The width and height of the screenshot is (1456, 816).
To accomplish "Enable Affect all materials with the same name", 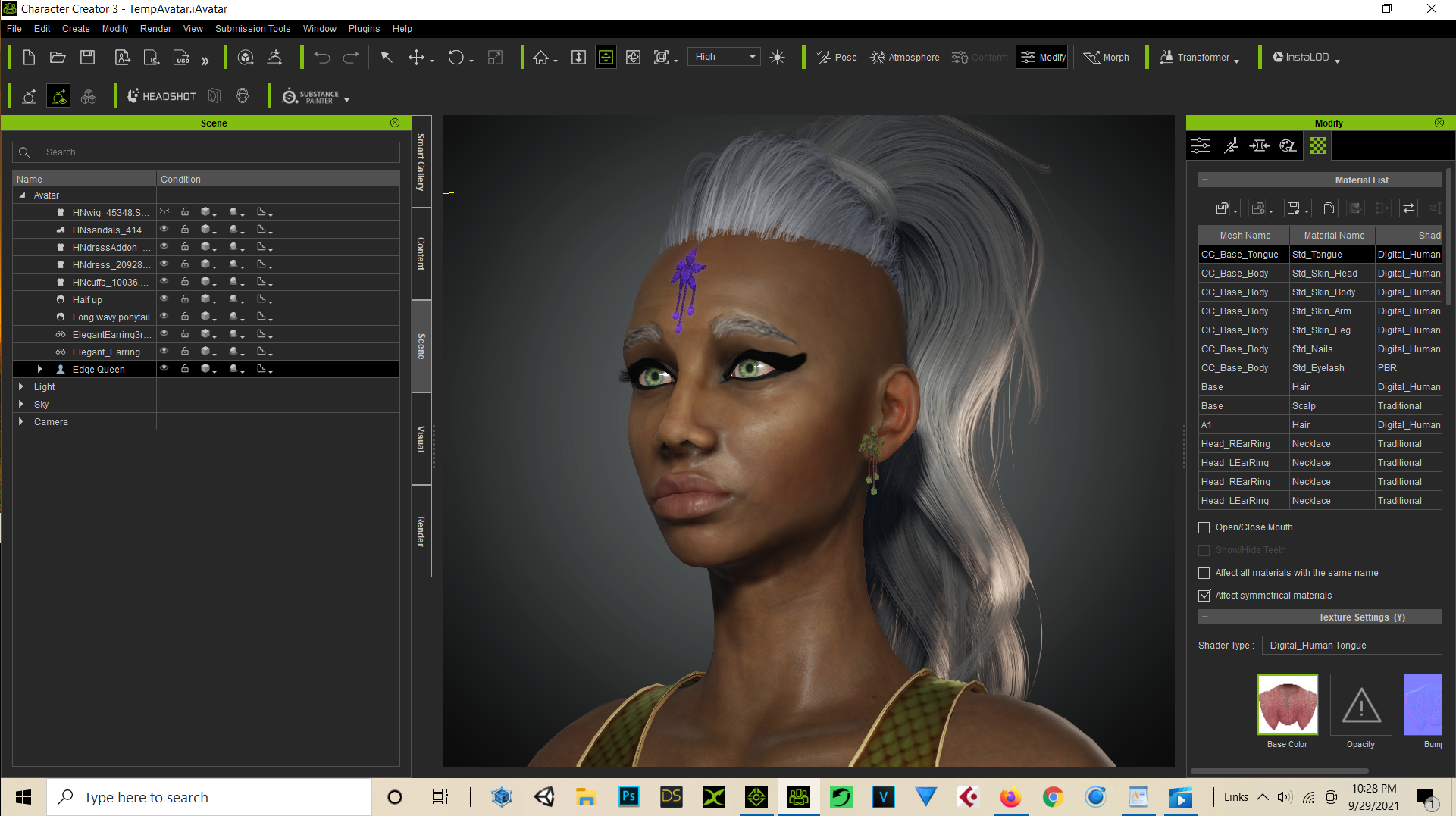I will [x=1204, y=573].
